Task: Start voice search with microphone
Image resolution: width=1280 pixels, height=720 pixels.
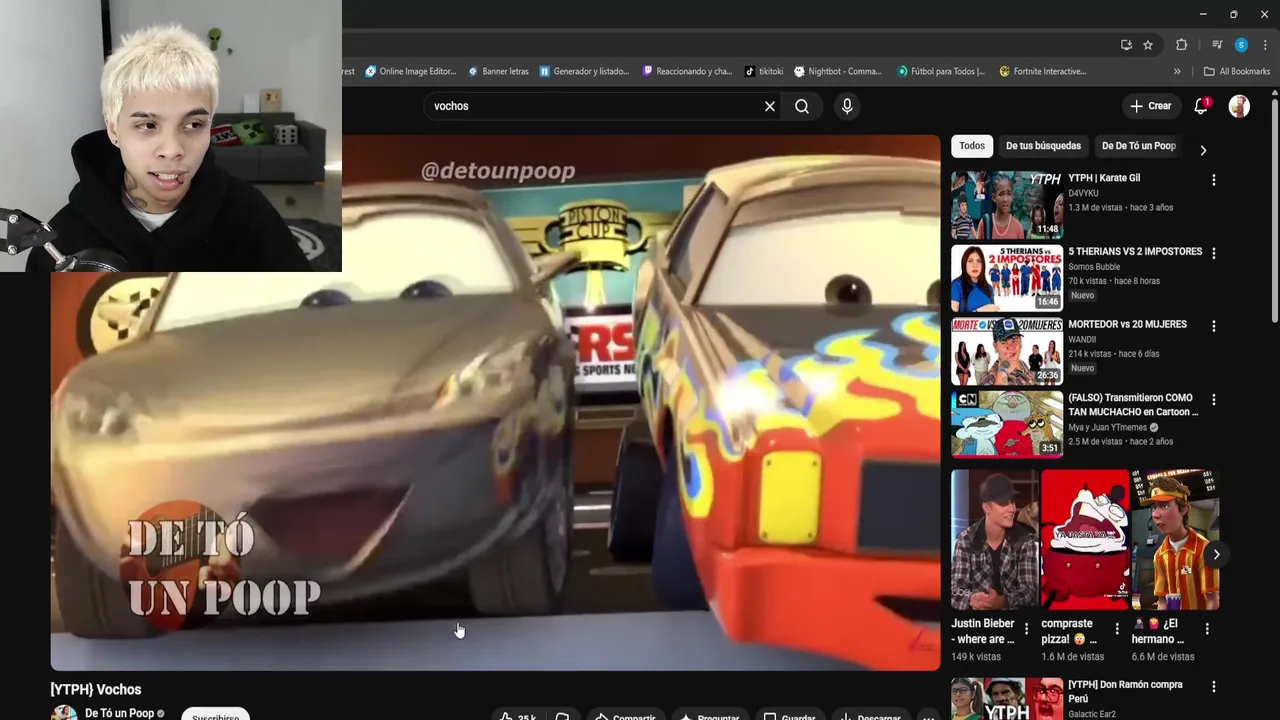Action: click(847, 106)
